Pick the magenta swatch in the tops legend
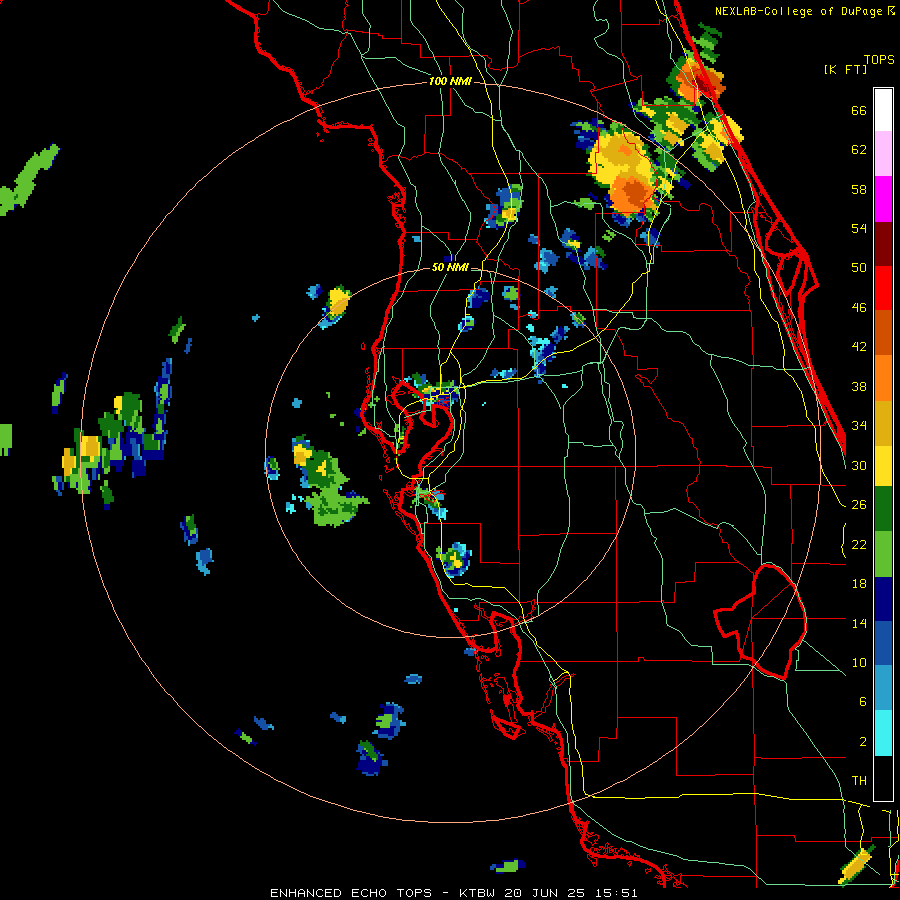This screenshot has height=900, width=900. pos(883,199)
